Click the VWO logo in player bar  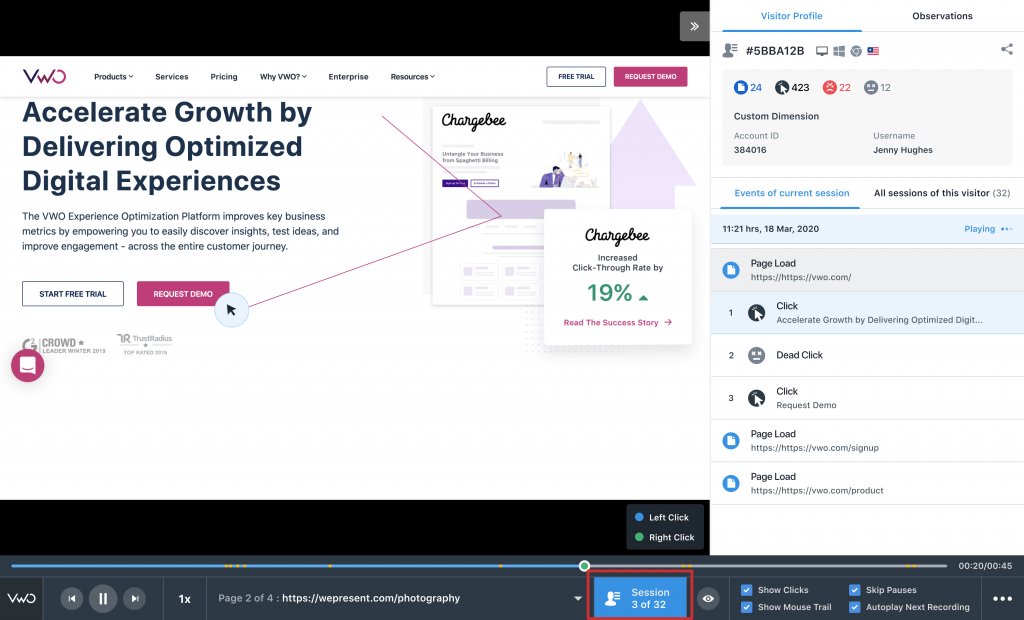point(22,598)
